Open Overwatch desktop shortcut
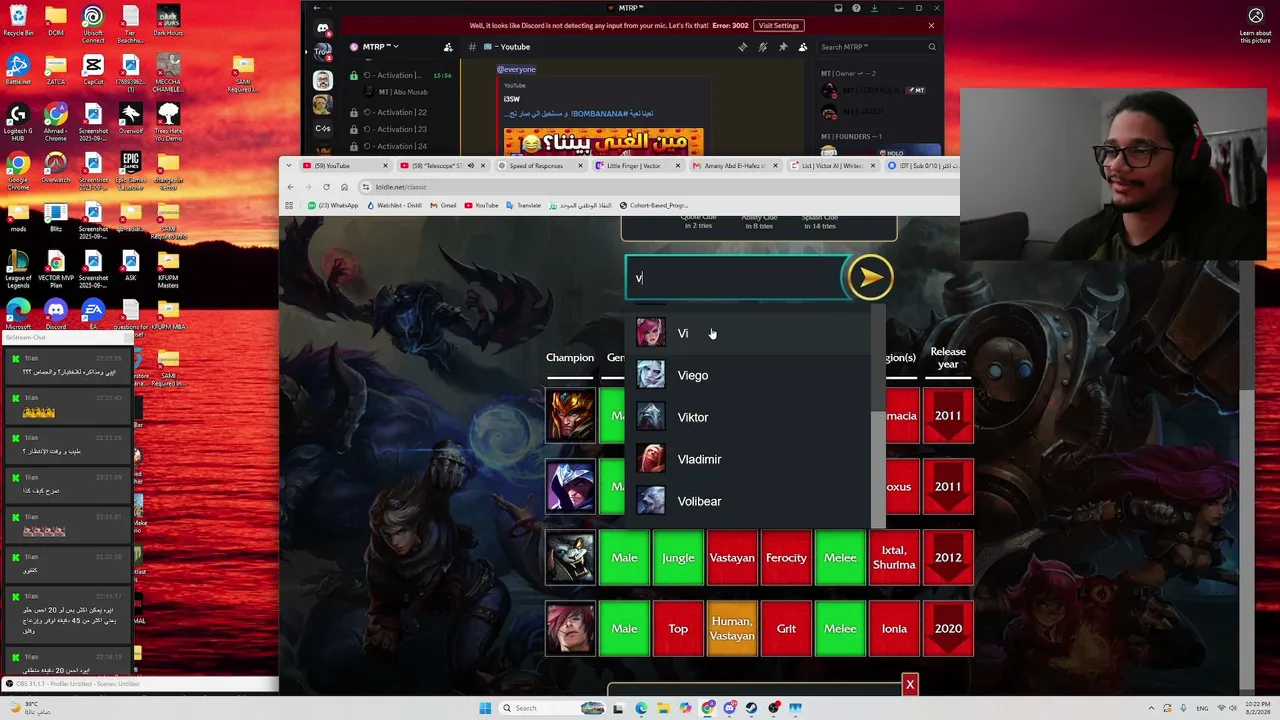This screenshot has height=720, width=1280. [x=56, y=168]
